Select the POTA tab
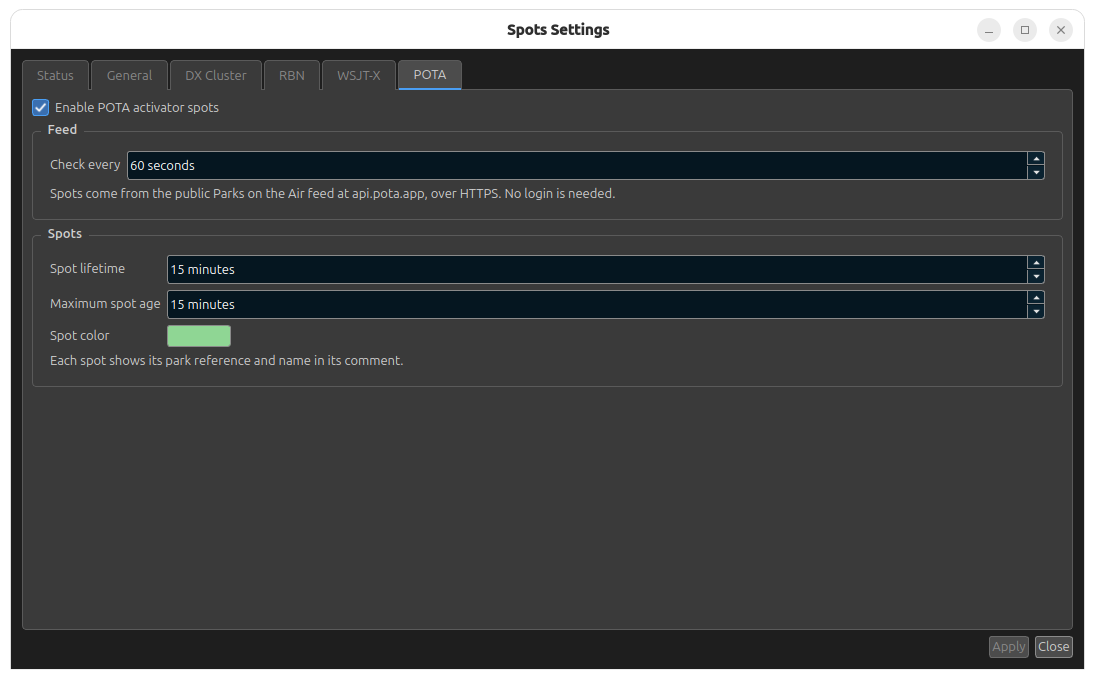Screen dimensions: 1095x680 click(429, 75)
